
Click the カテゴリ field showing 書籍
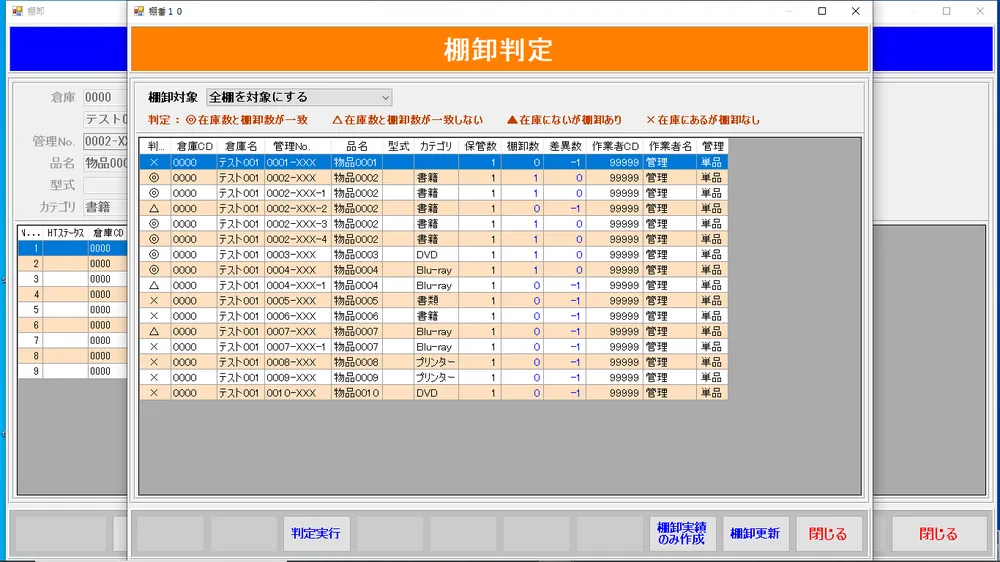105,207
